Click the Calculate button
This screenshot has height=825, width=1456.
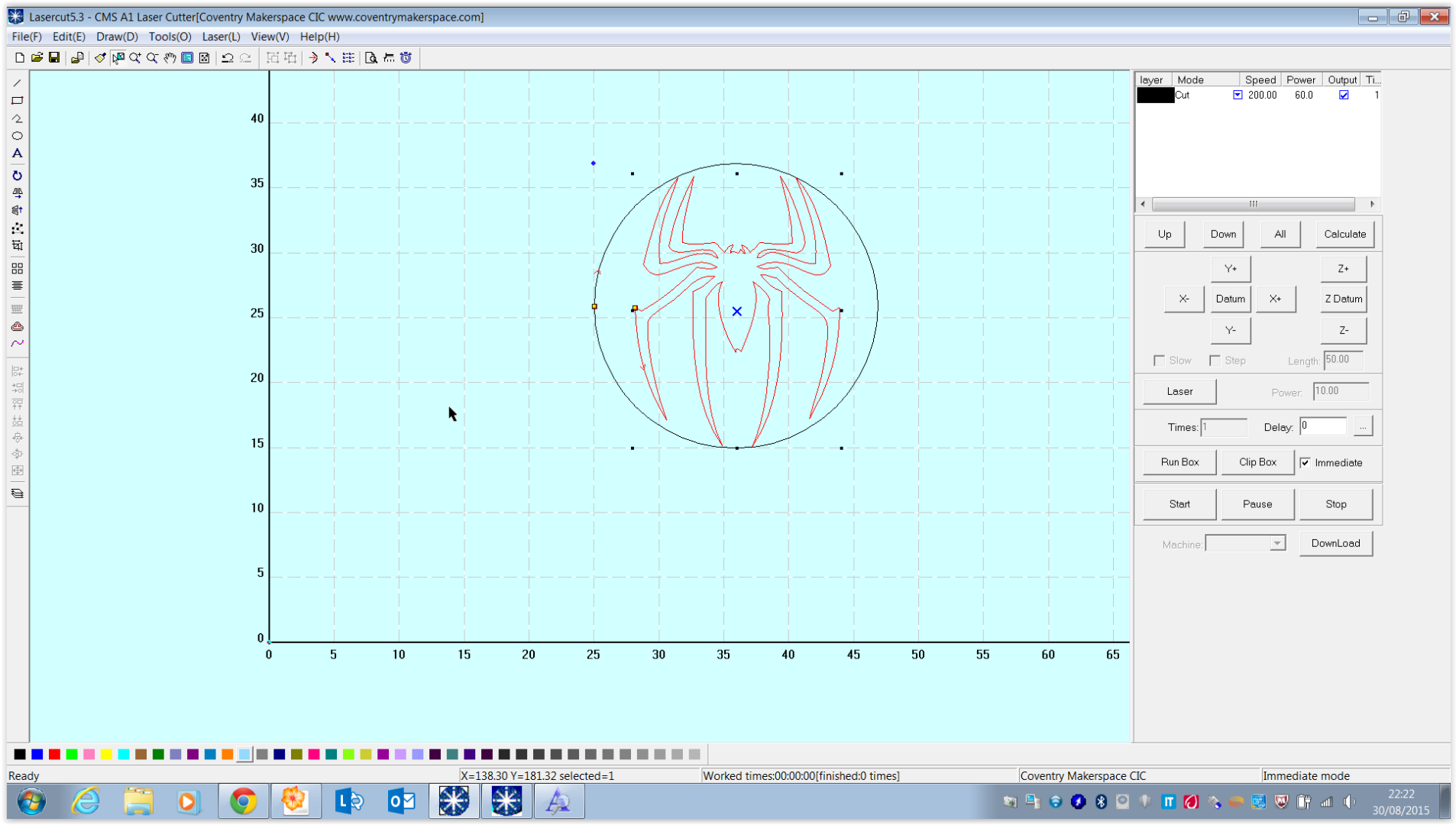(1344, 234)
